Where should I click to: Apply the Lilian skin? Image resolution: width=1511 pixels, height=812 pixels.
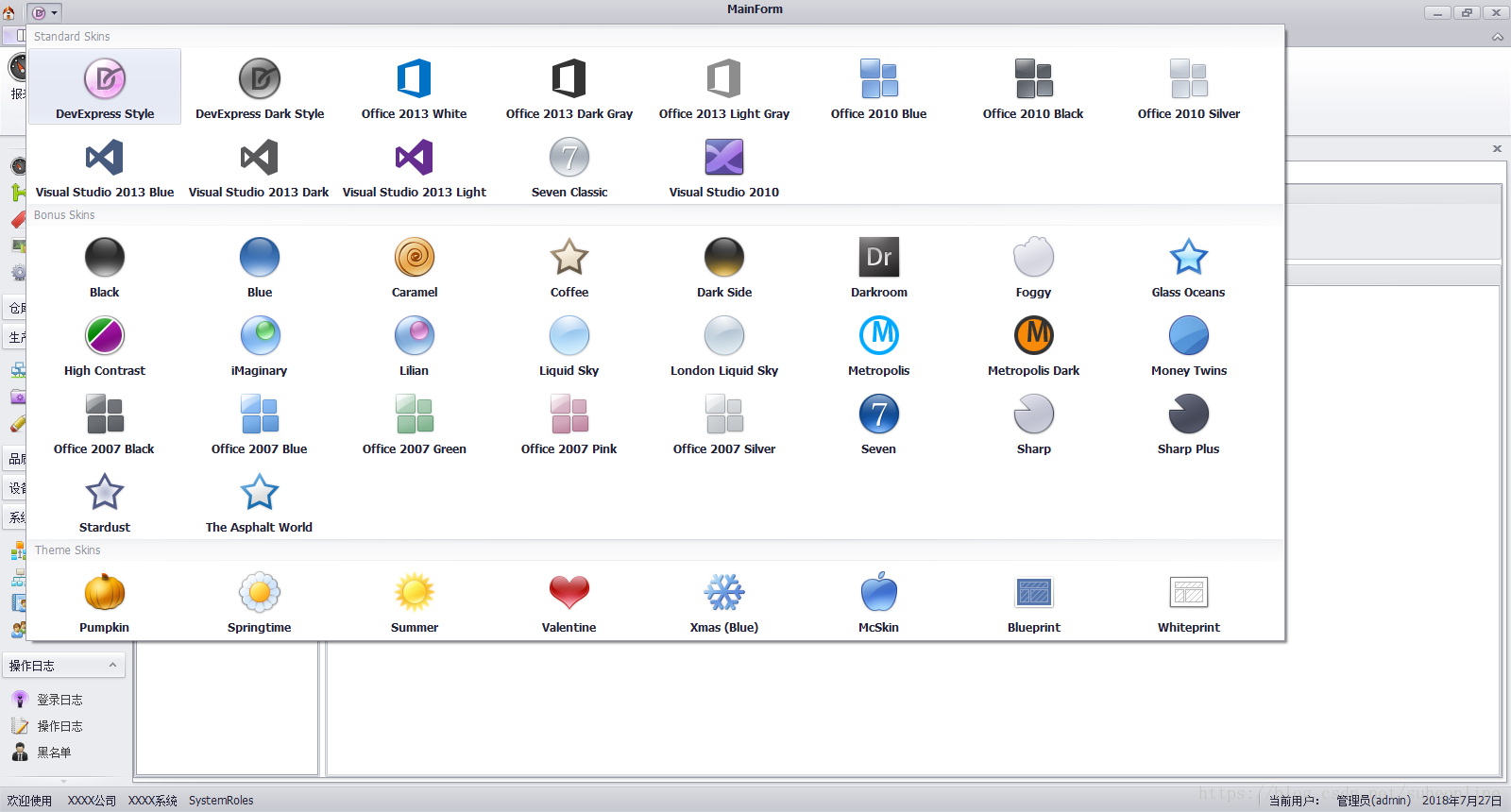[415, 344]
